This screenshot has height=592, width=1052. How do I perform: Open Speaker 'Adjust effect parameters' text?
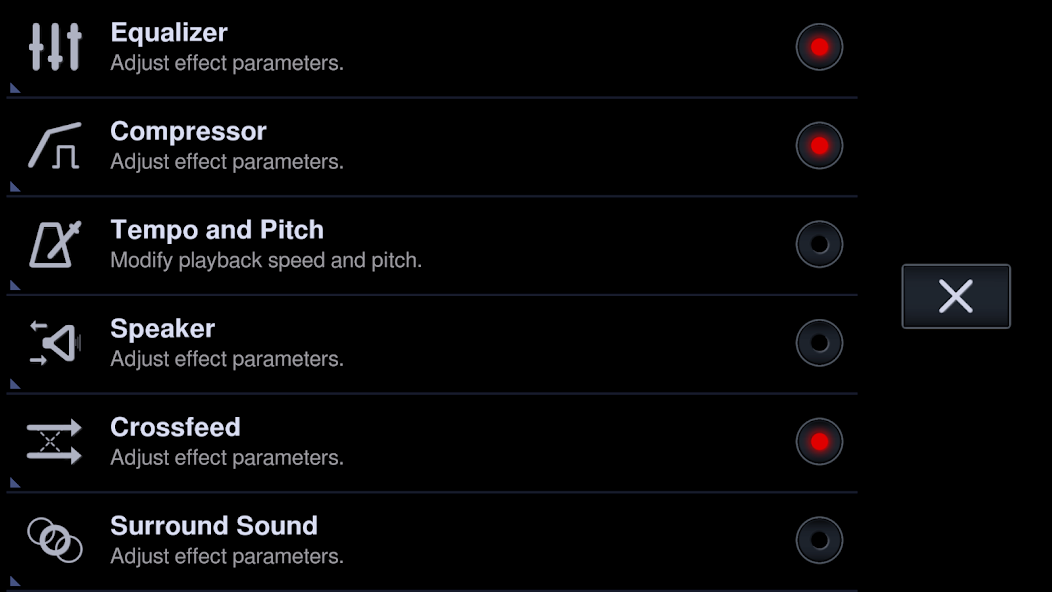(x=227, y=359)
